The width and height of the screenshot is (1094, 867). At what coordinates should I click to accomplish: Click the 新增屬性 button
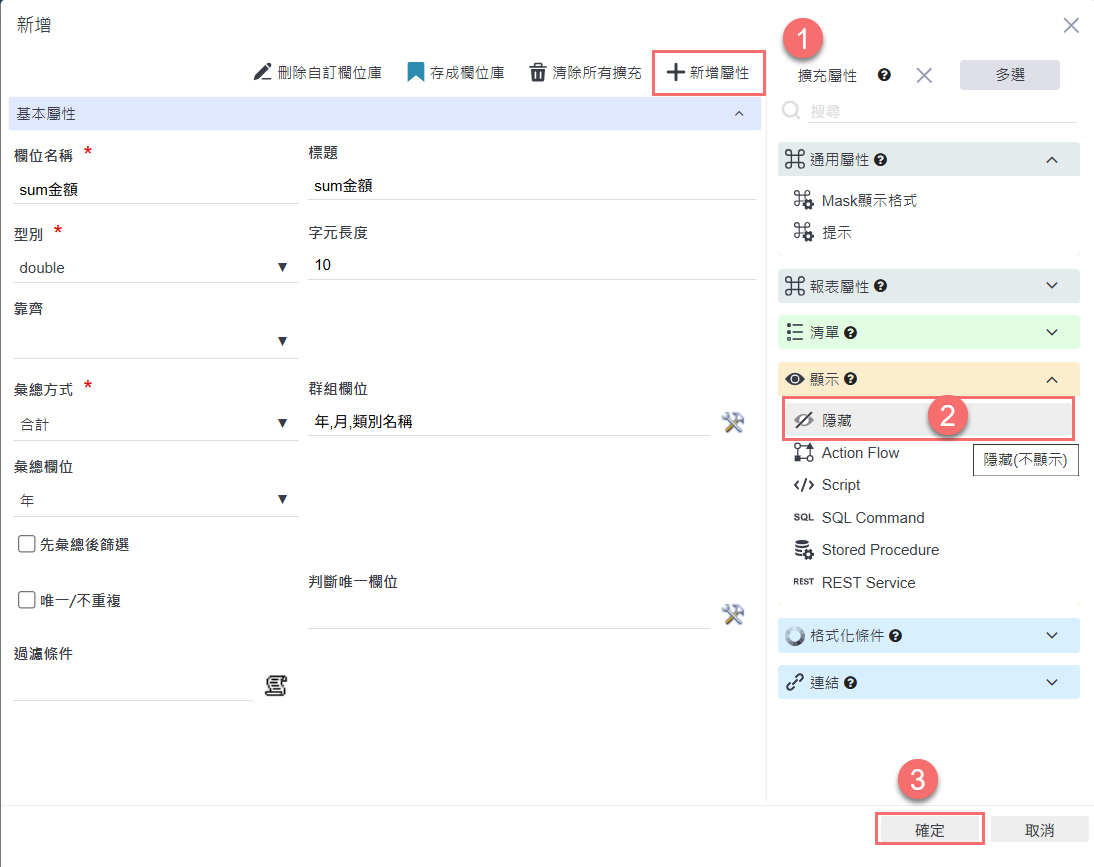point(708,73)
